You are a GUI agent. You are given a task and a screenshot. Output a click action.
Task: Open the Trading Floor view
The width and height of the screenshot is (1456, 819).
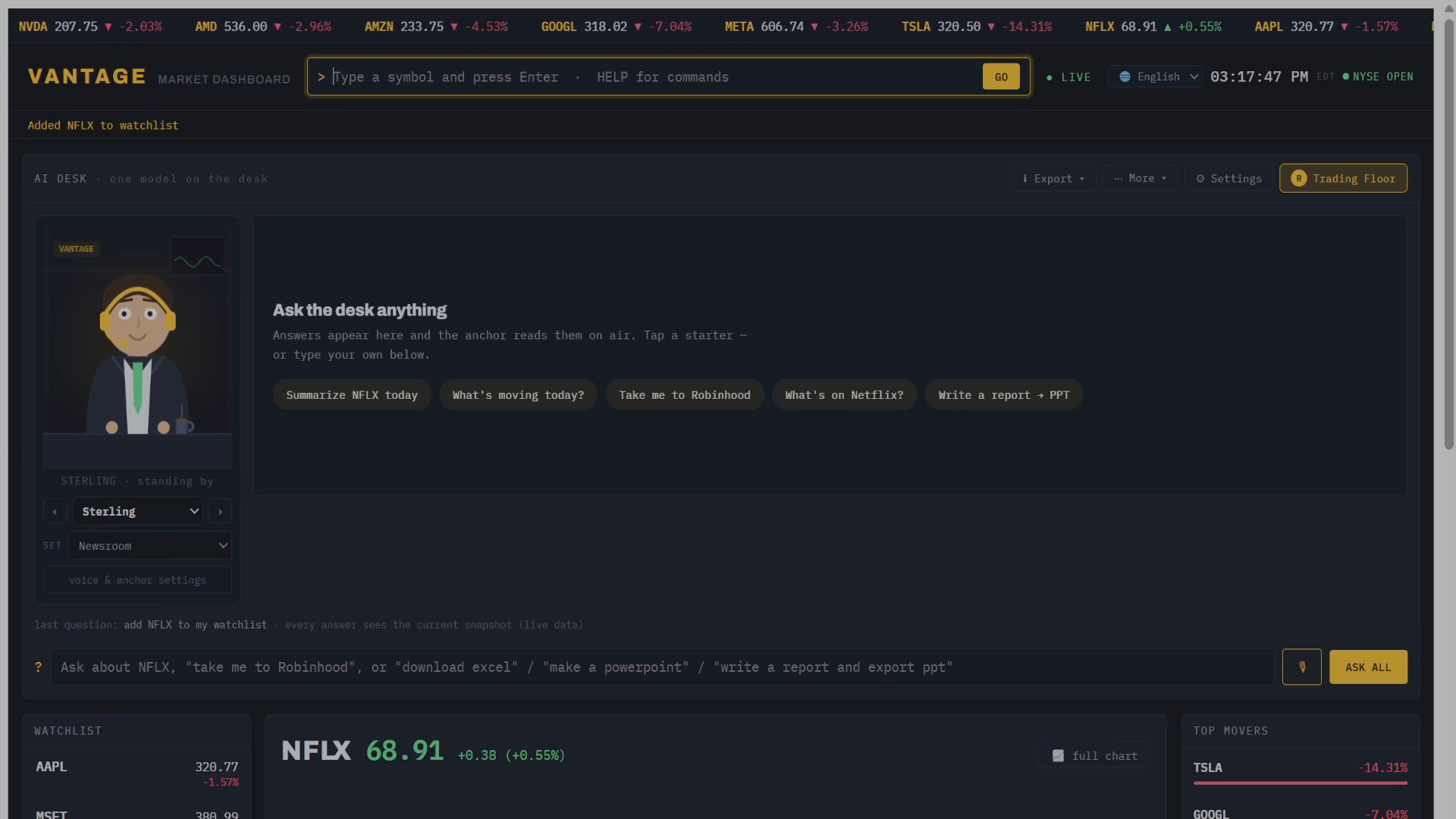tap(1343, 178)
